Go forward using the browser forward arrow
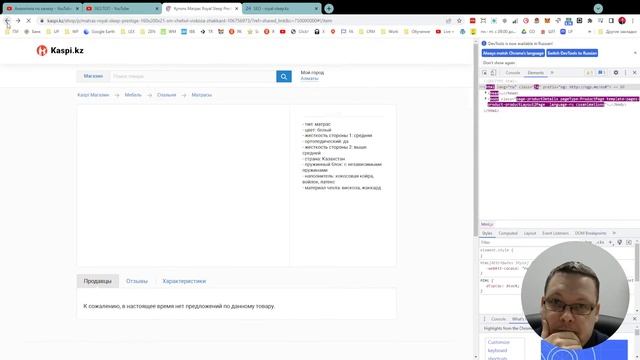 tap(18, 20)
